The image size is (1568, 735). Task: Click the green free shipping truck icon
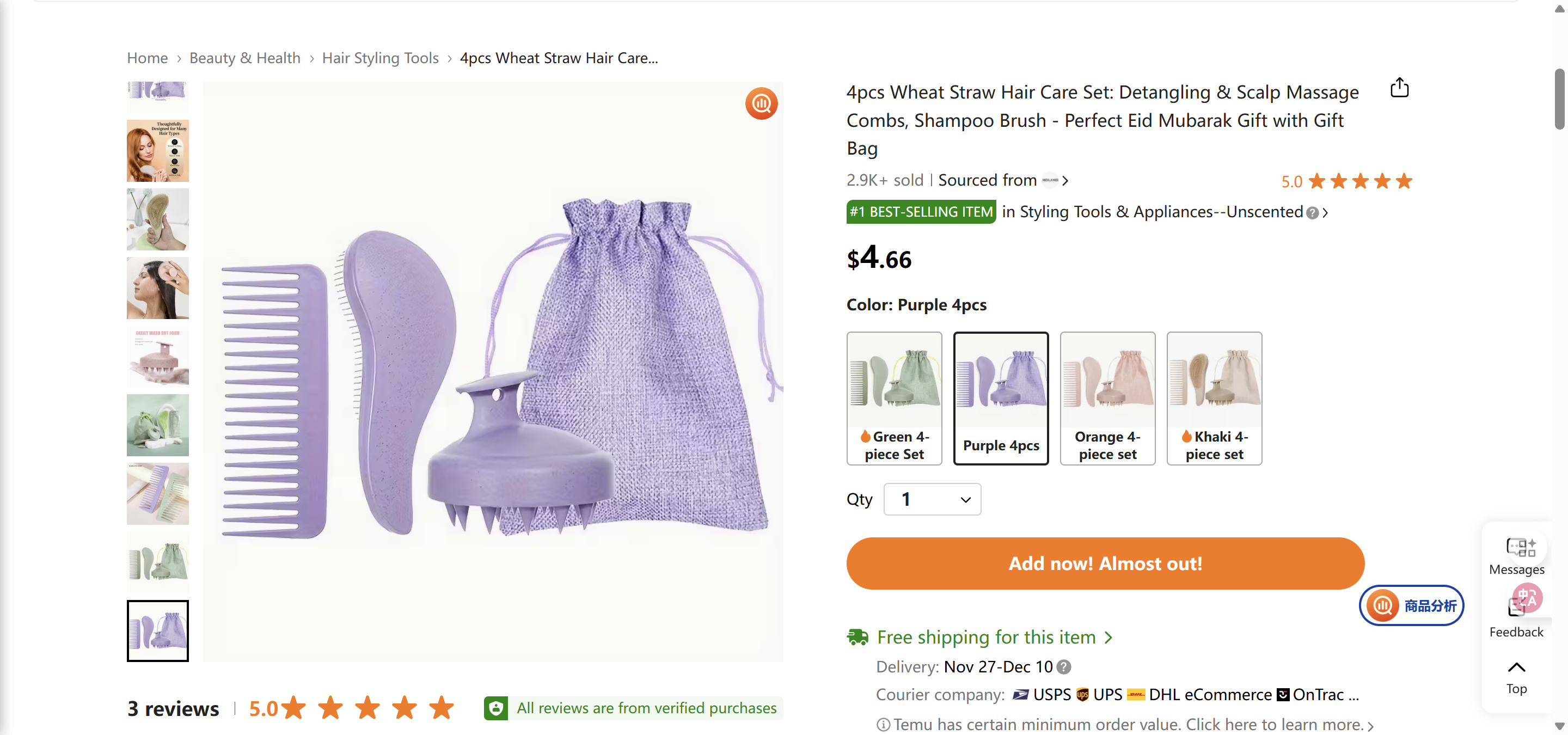857,637
